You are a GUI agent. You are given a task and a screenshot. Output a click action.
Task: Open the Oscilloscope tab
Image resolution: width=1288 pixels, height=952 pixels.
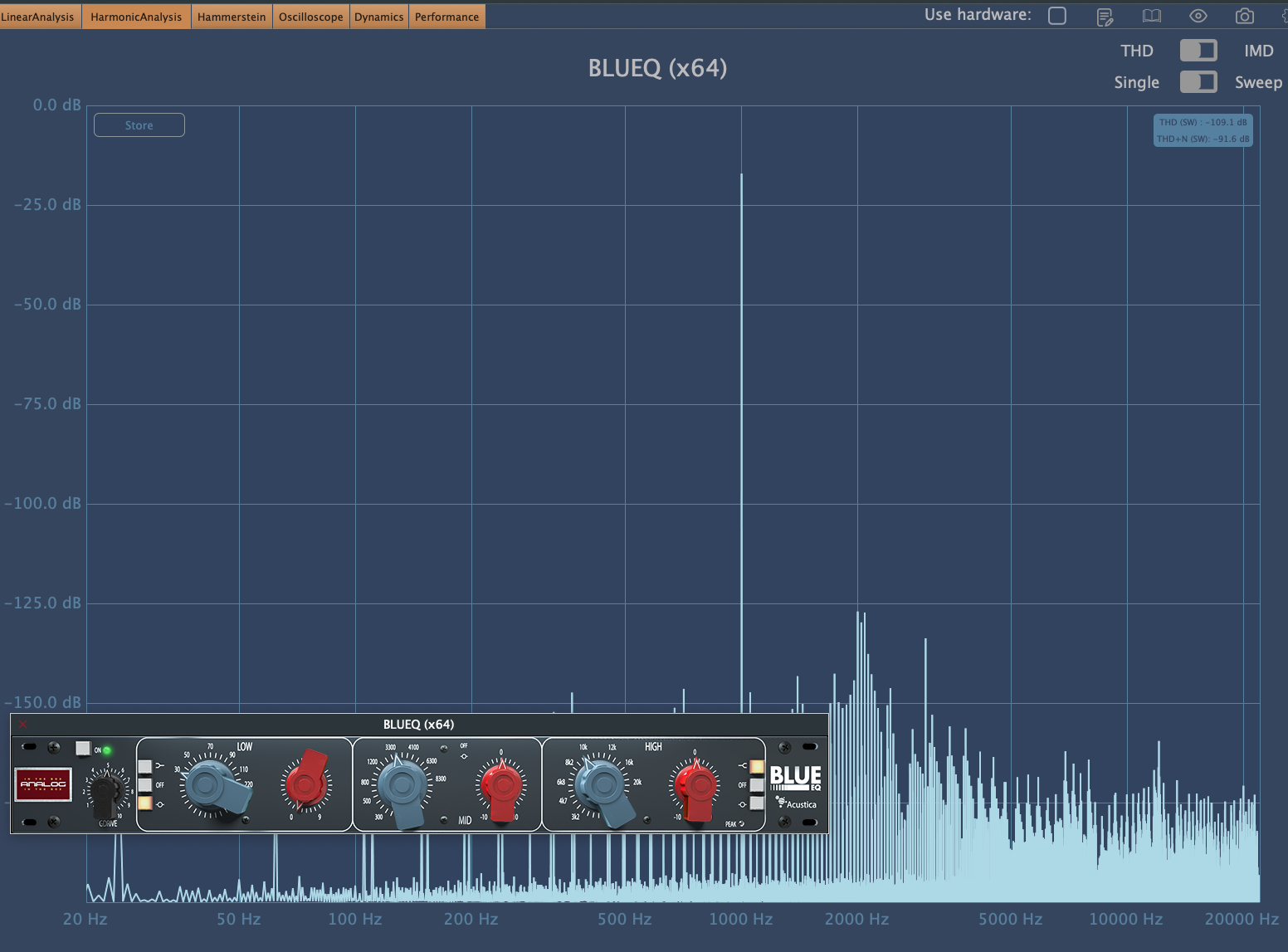coord(310,17)
